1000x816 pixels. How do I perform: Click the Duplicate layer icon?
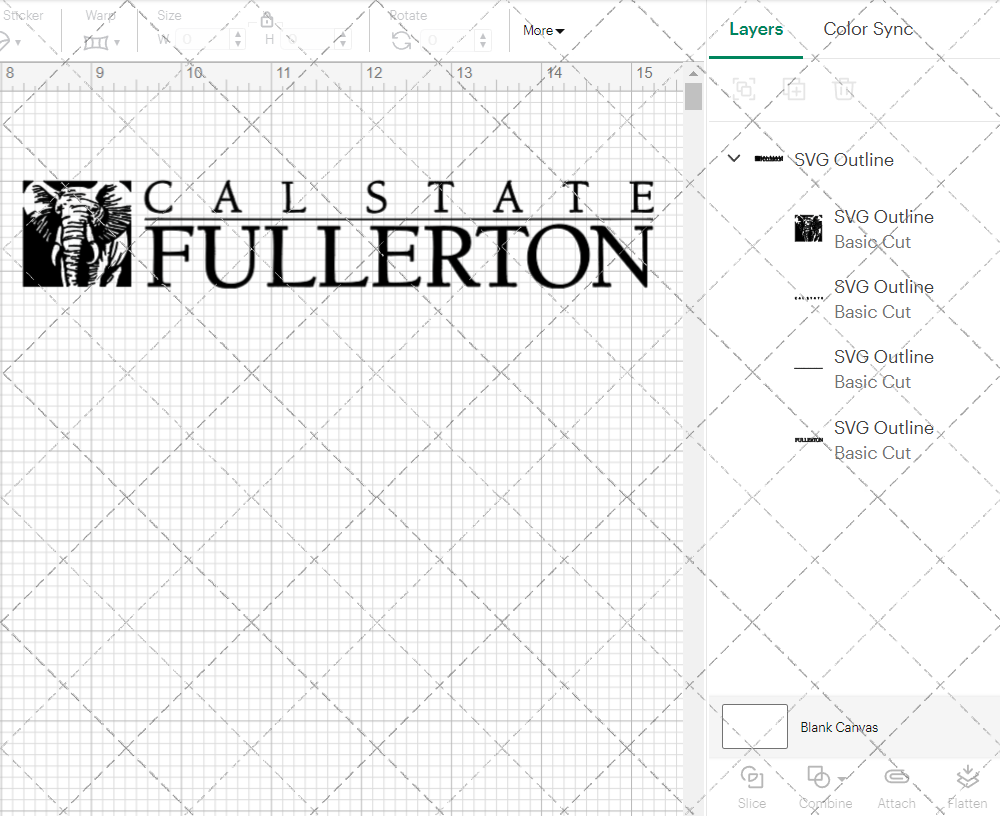pos(795,89)
